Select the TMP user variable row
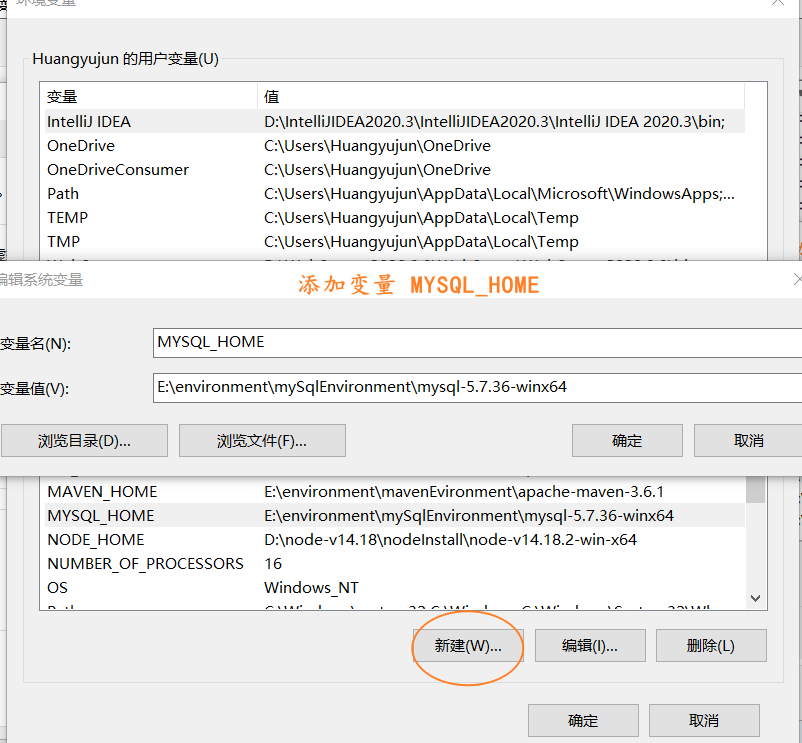Viewport: 802px width, 743px height. pyautogui.click(x=395, y=241)
